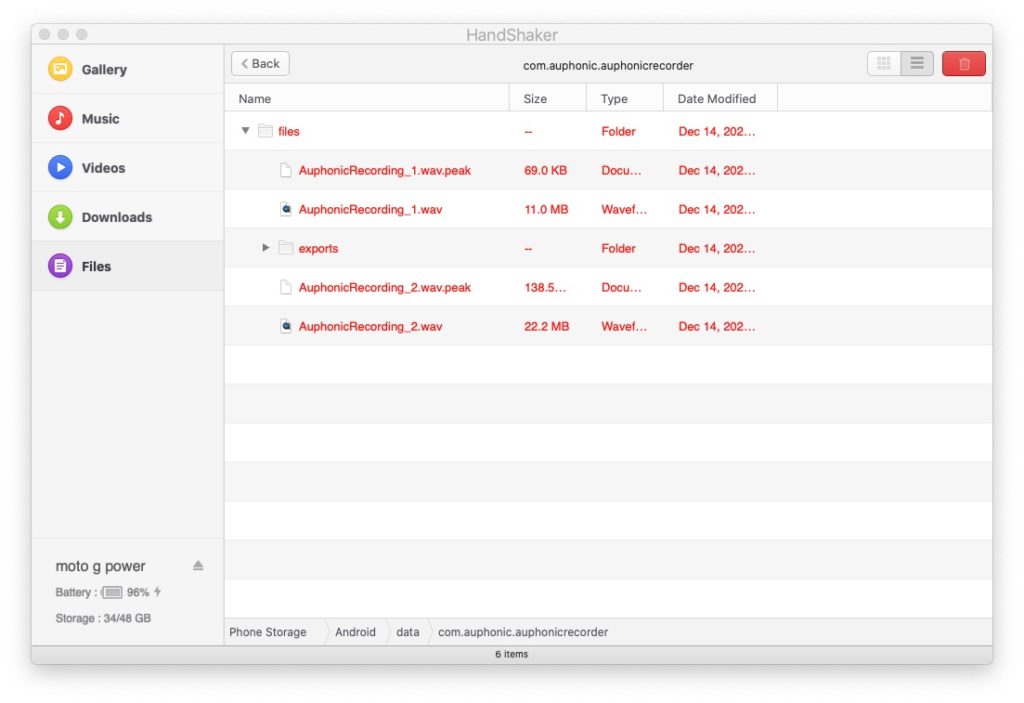The height and width of the screenshot is (703, 1024).
Task: Expand the exports folder
Action: 266,248
